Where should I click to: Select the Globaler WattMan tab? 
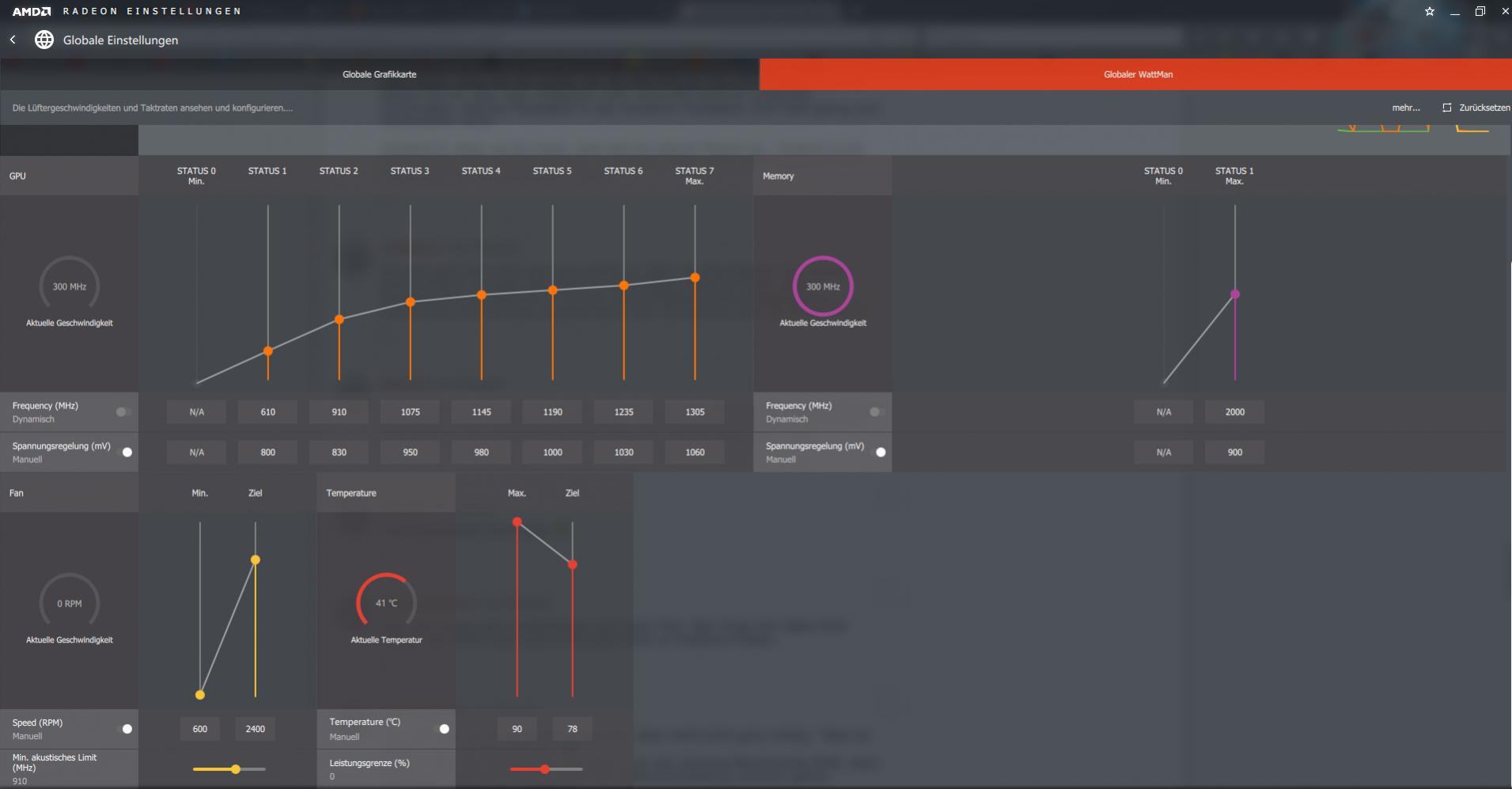coord(1136,74)
